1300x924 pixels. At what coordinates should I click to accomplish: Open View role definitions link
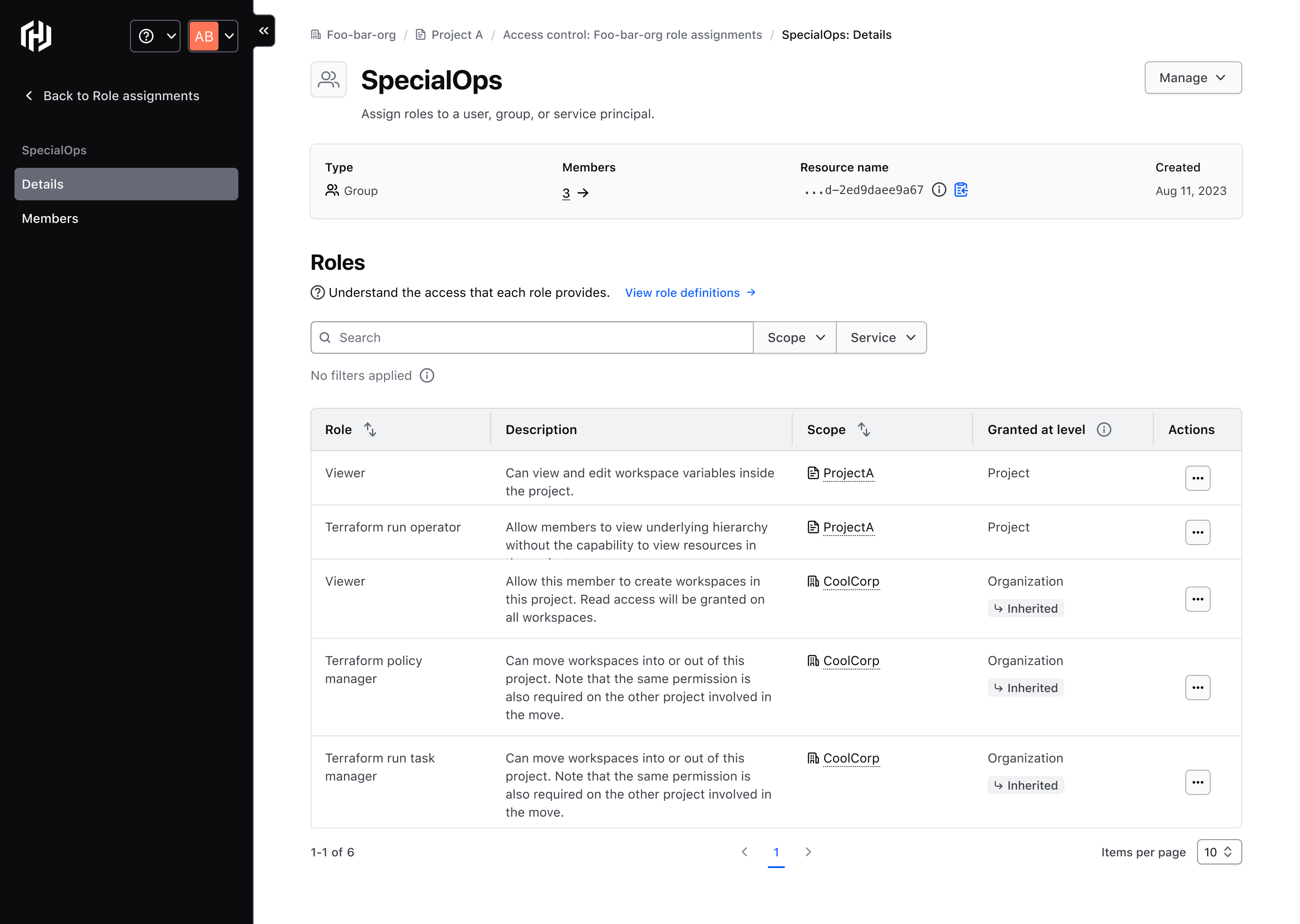coord(690,292)
